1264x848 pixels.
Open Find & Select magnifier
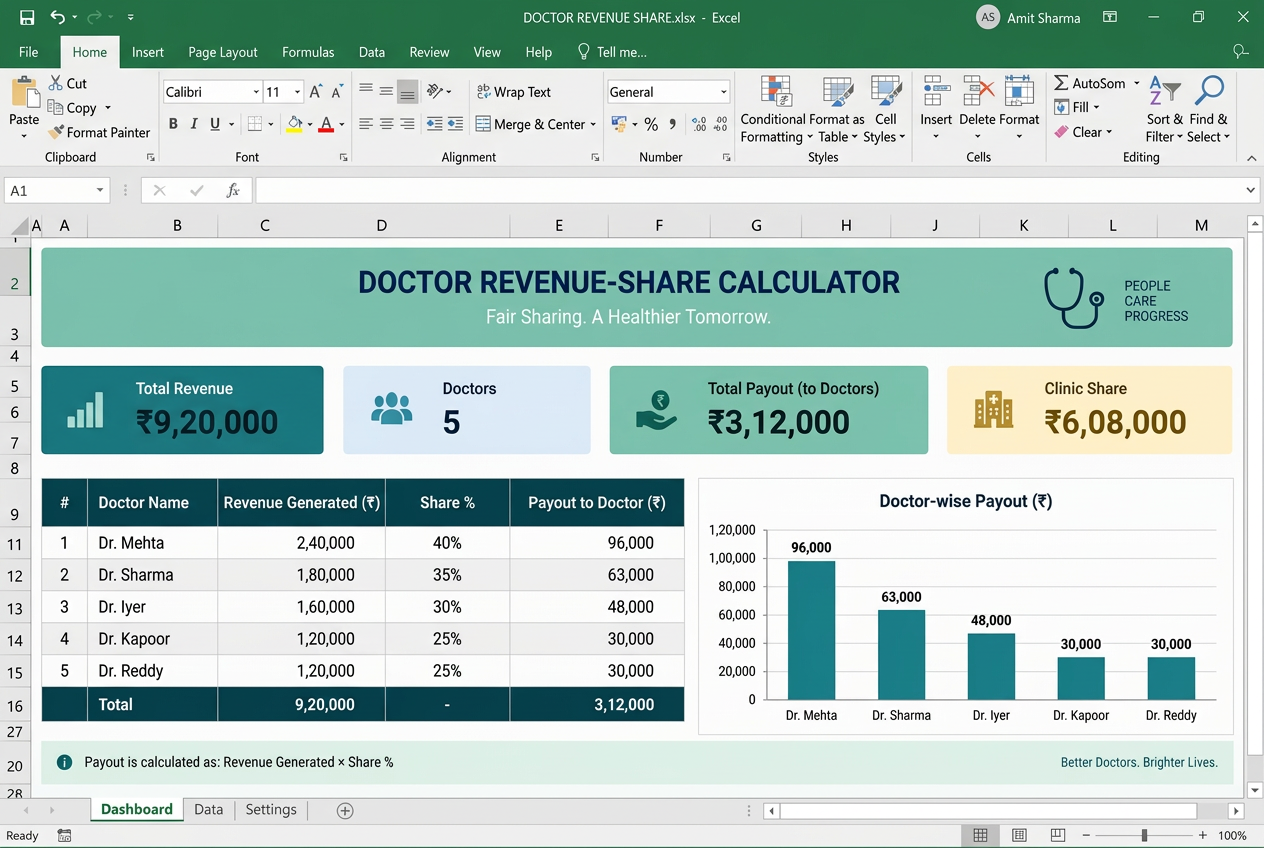click(1209, 110)
